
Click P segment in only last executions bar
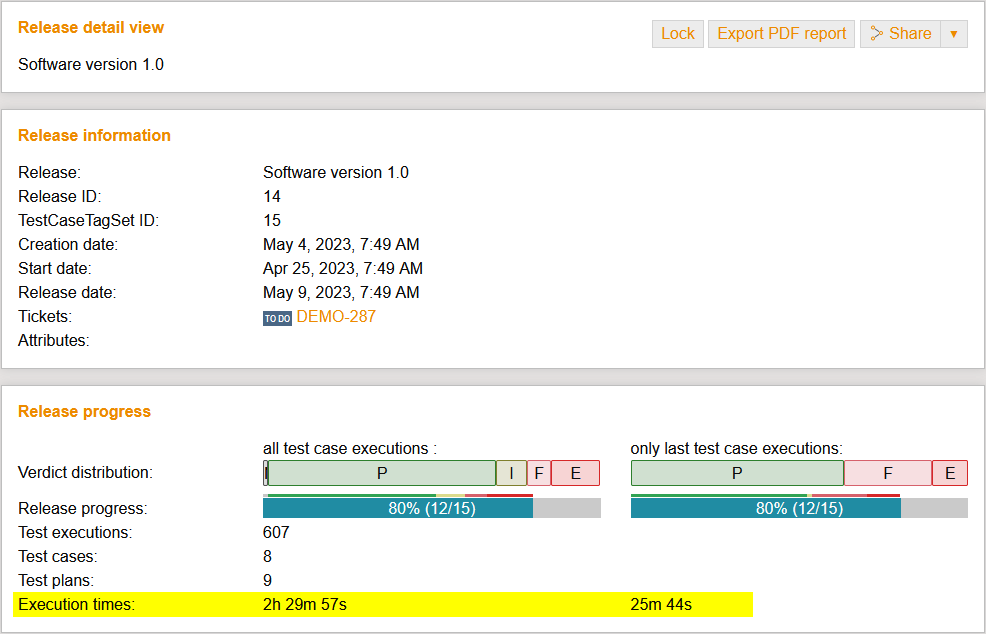point(737,473)
